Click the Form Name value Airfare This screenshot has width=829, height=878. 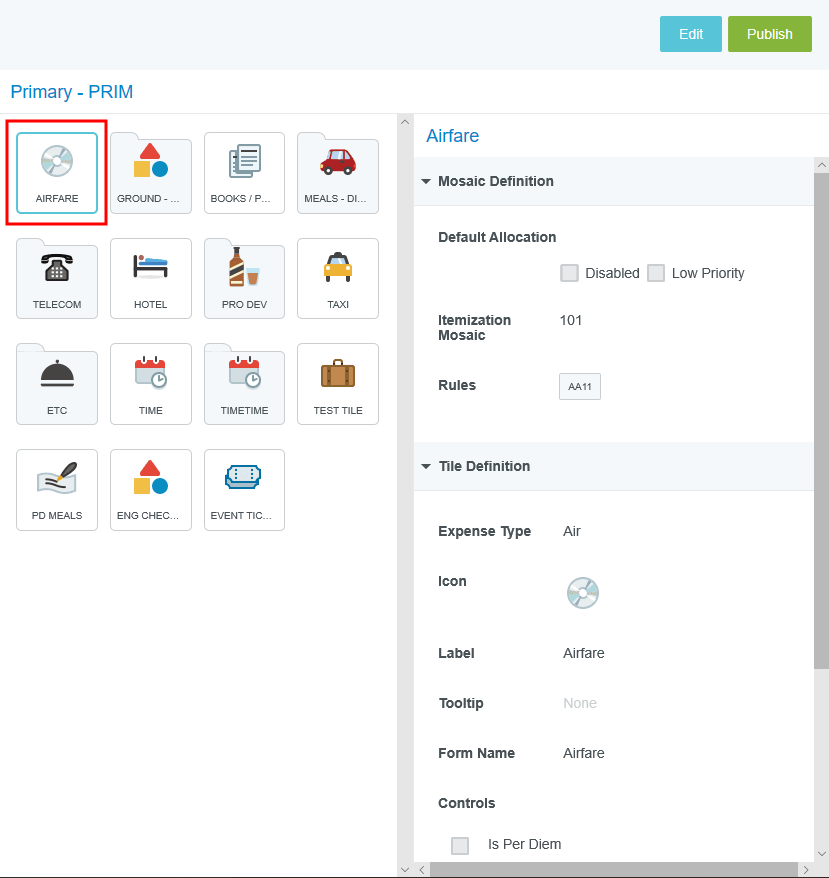coord(584,753)
